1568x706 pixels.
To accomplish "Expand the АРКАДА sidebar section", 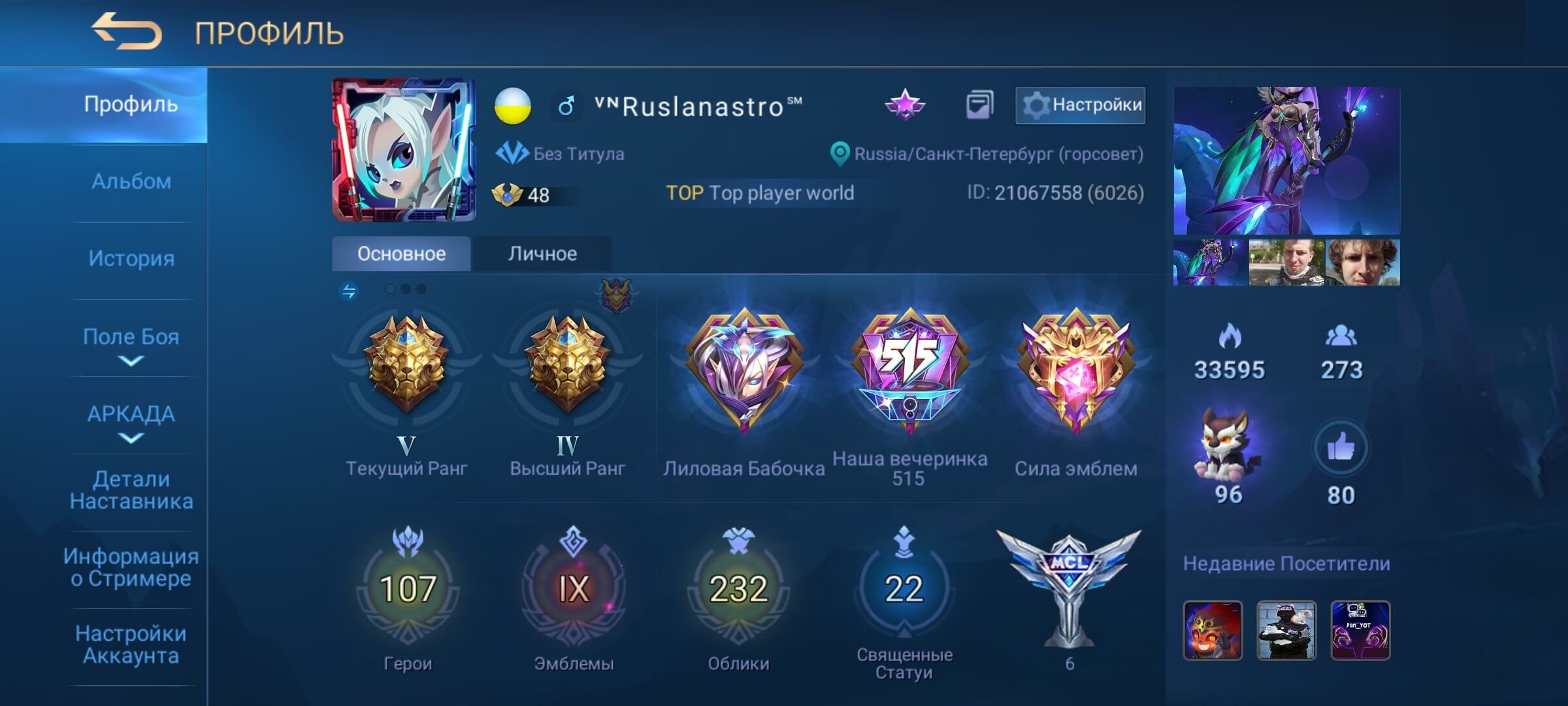I will [131, 424].
